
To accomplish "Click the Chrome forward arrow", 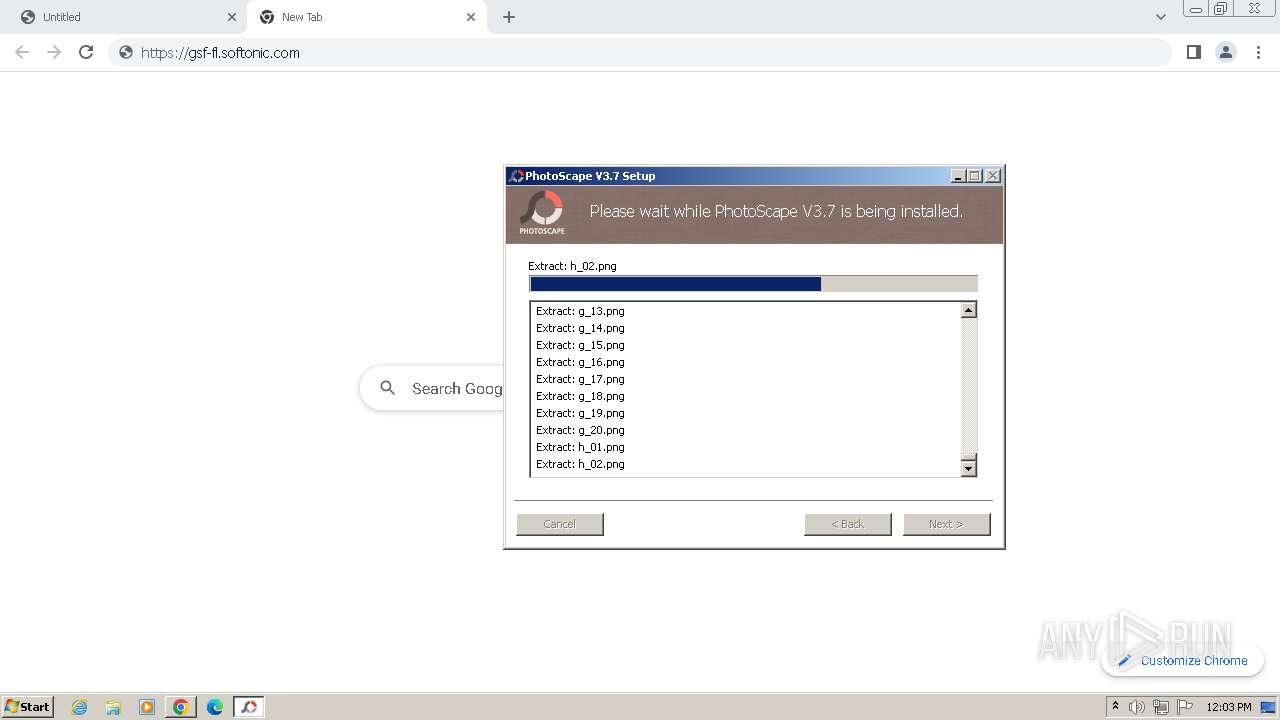I will (x=54, y=52).
